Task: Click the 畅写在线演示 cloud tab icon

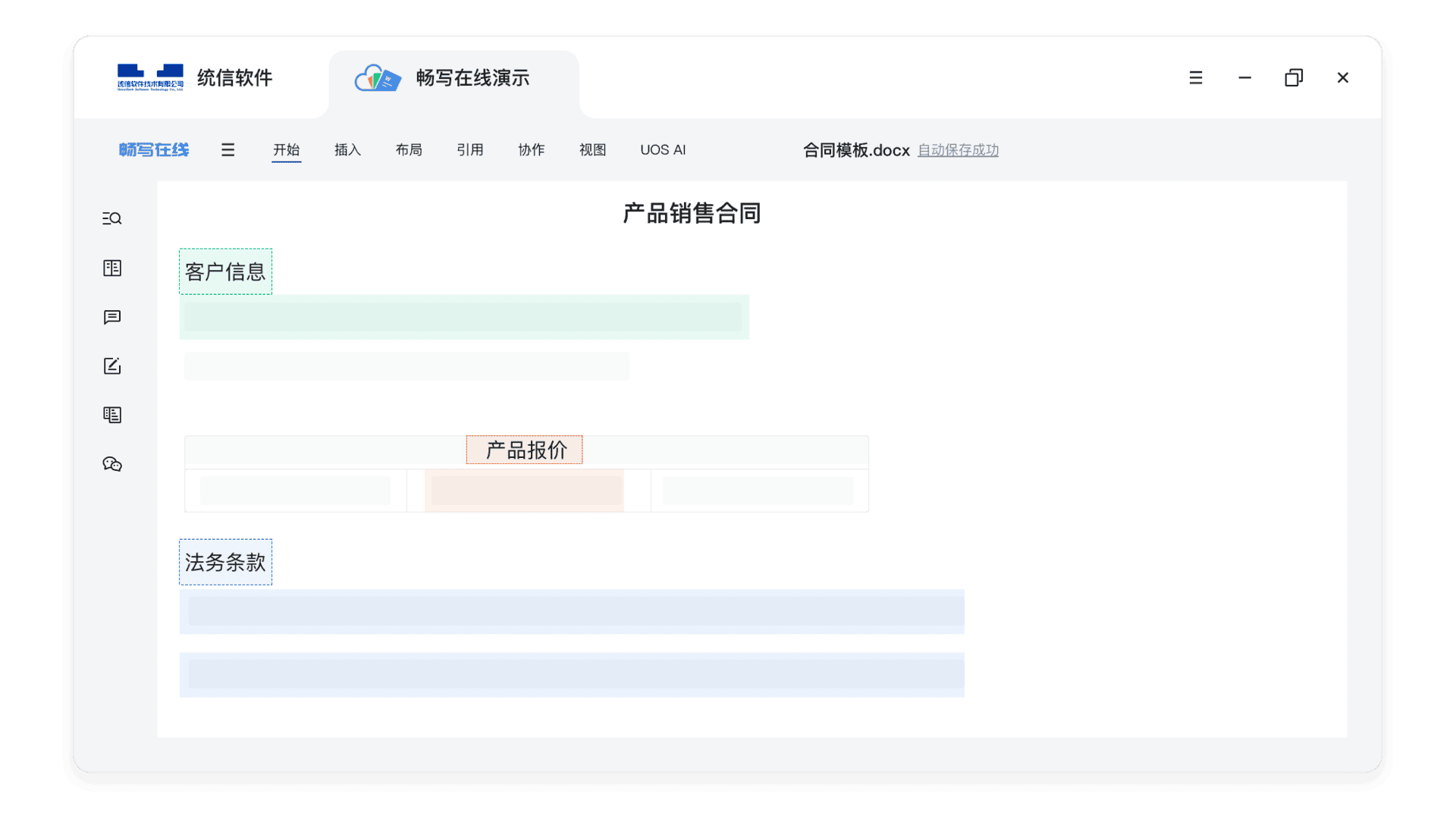Action: tap(378, 77)
